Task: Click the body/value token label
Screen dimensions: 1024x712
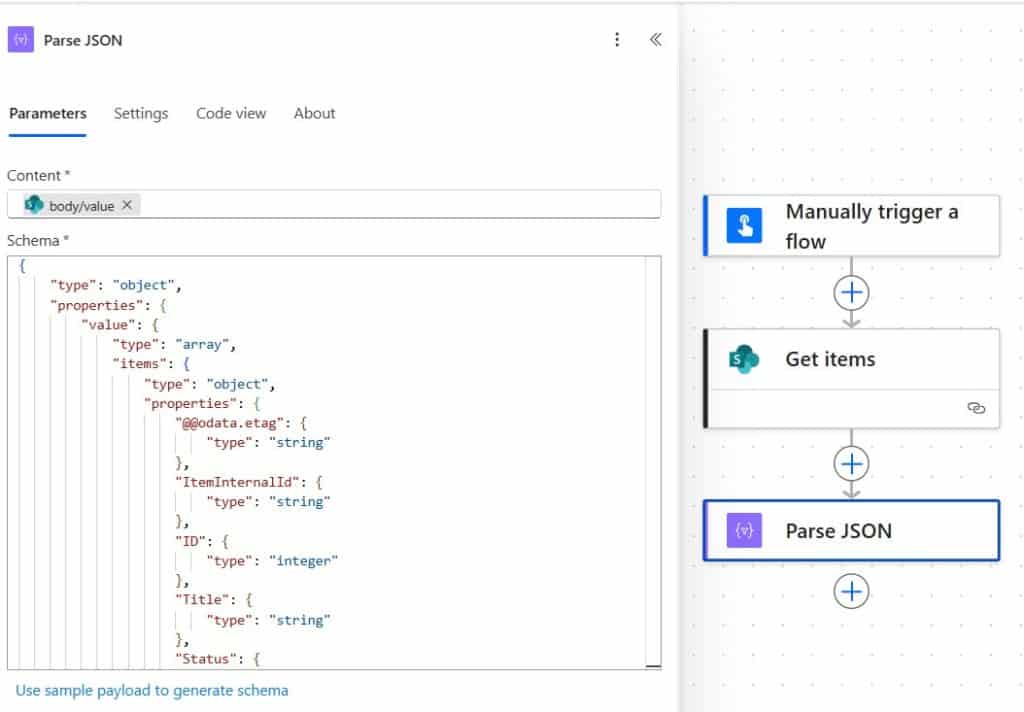Action: (82, 206)
